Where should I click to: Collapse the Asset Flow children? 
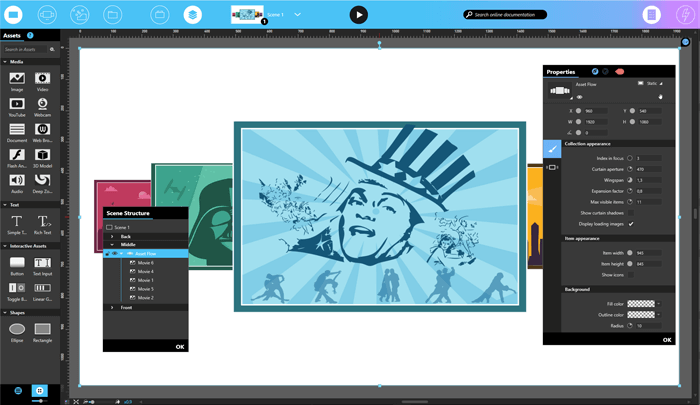(x=121, y=254)
